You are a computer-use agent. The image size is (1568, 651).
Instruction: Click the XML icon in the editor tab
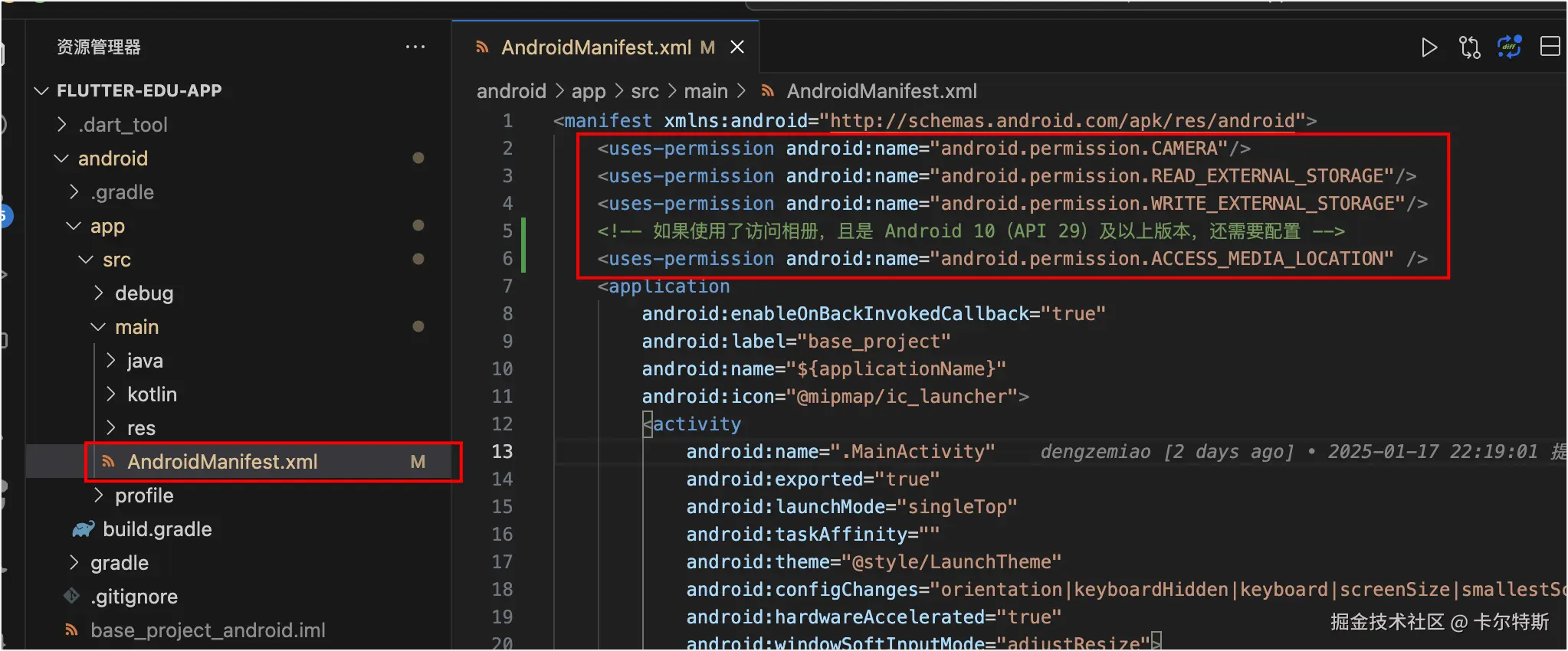point(482,47)
